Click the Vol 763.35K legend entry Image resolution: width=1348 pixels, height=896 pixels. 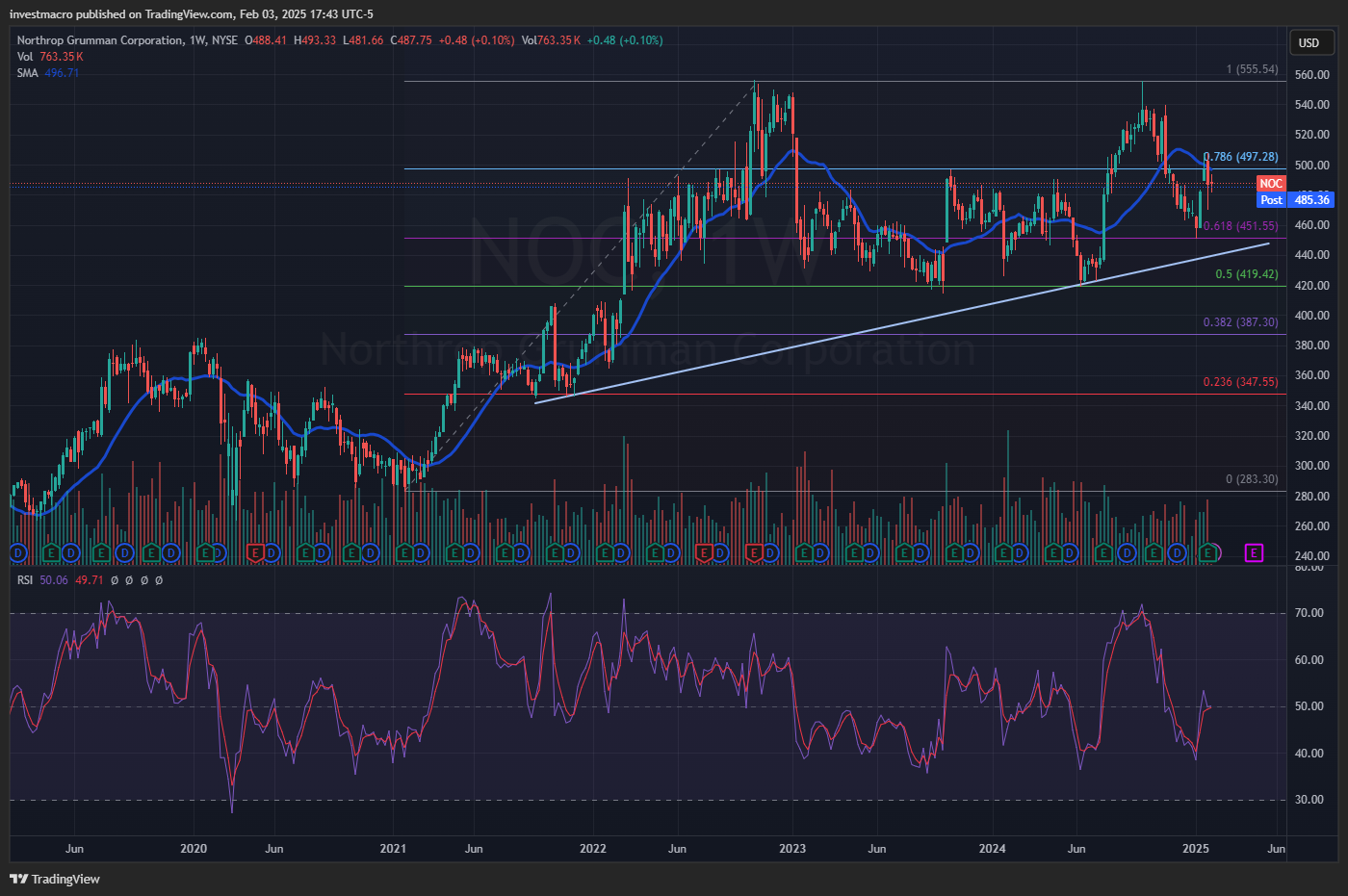click(50, 57)
